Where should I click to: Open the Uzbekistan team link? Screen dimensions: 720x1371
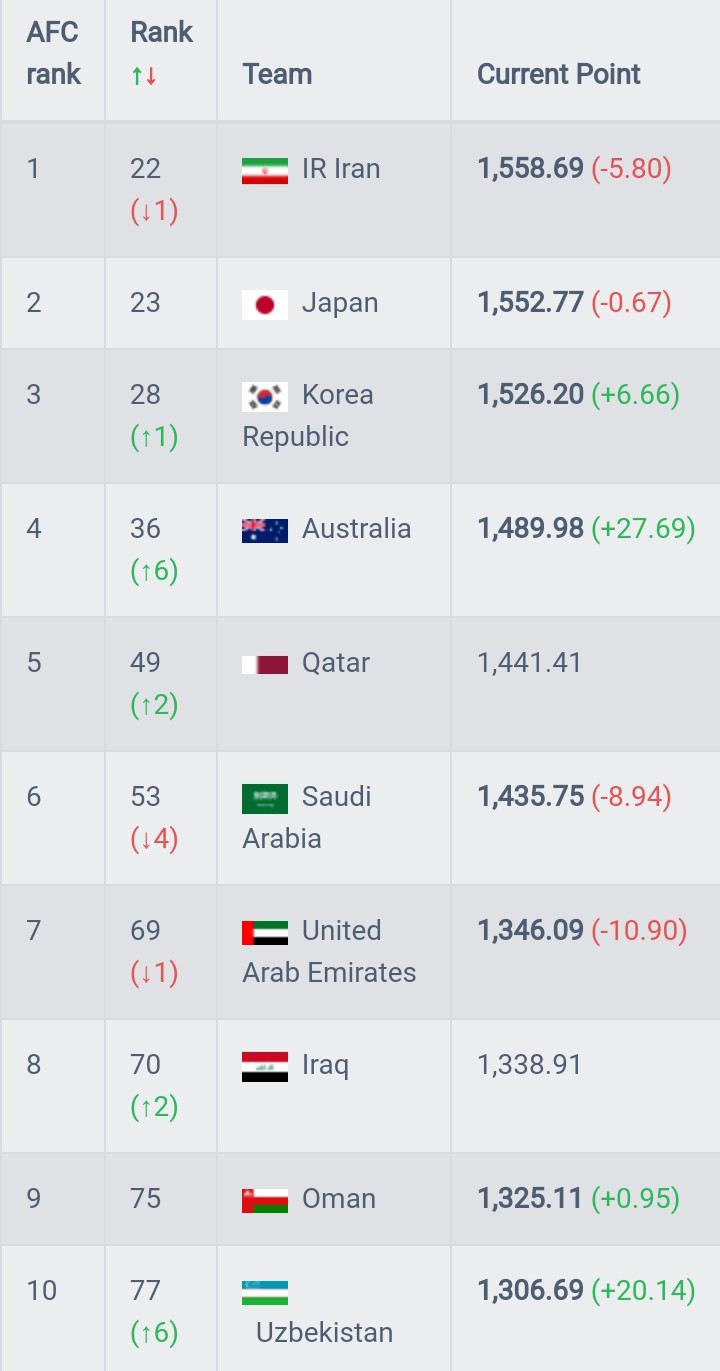click(324, 1333)
